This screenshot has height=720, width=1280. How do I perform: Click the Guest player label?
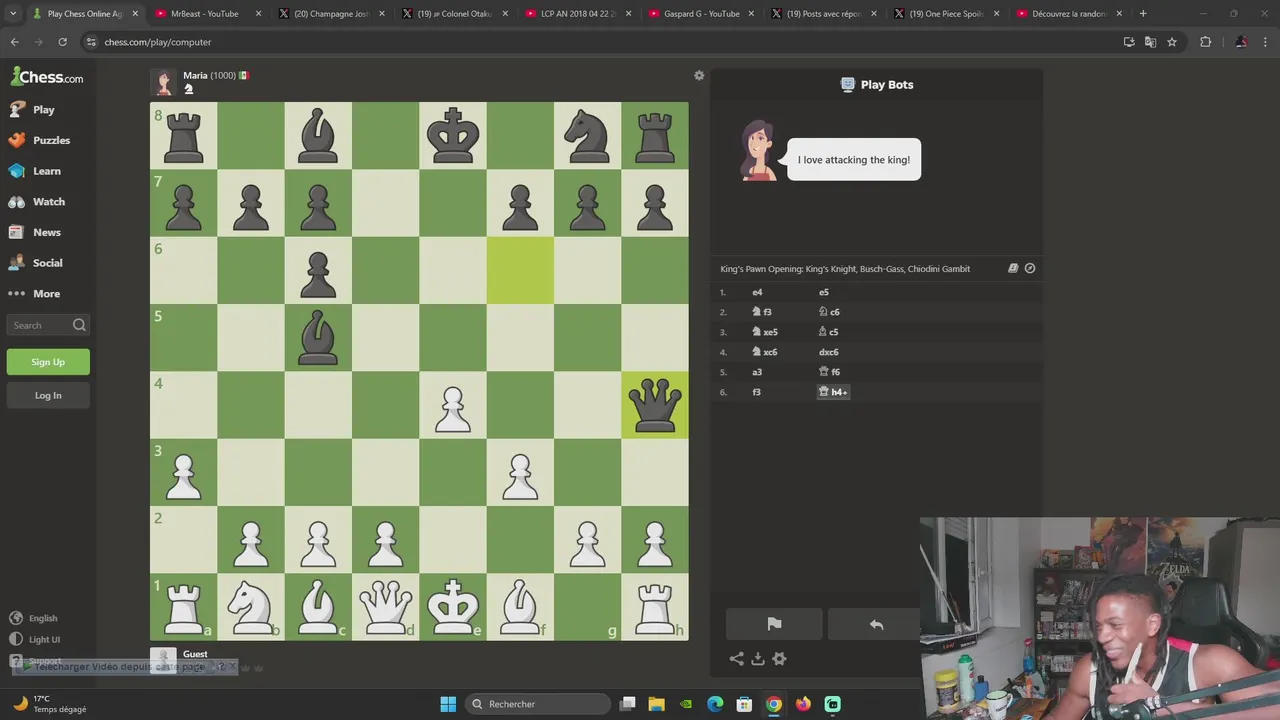click(x=195, y=654)
